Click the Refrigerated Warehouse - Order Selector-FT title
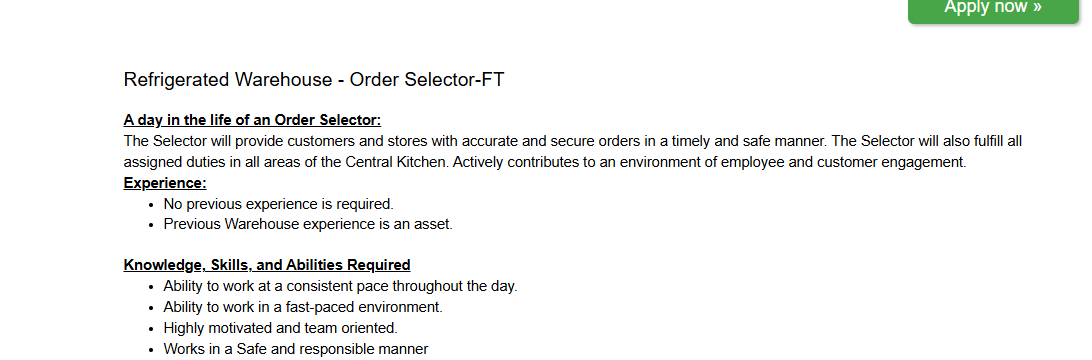The height and width of the screenshot is (360, 1092). (x=313, y=79)
